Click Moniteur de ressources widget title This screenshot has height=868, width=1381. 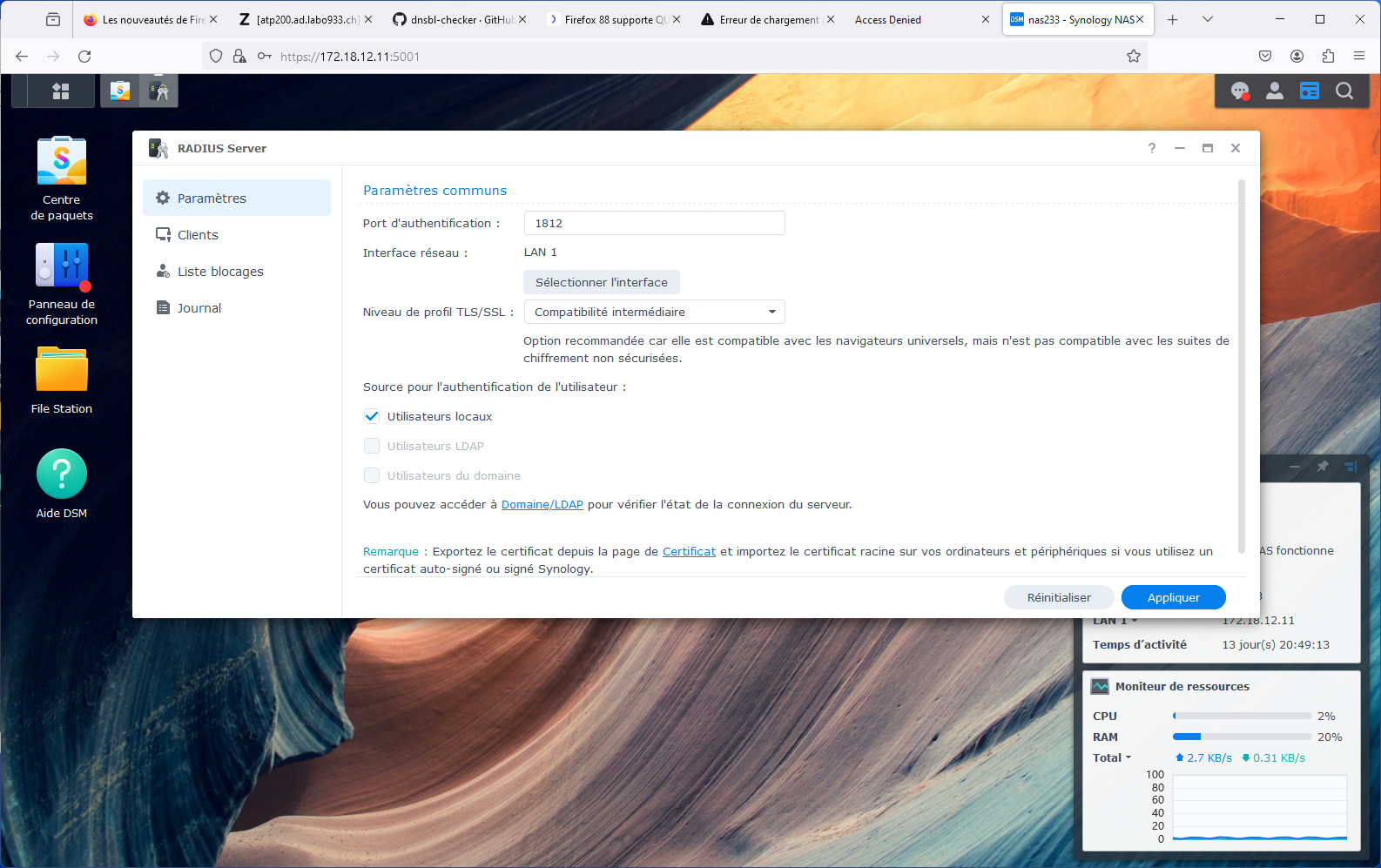[x=1182, y=686]
